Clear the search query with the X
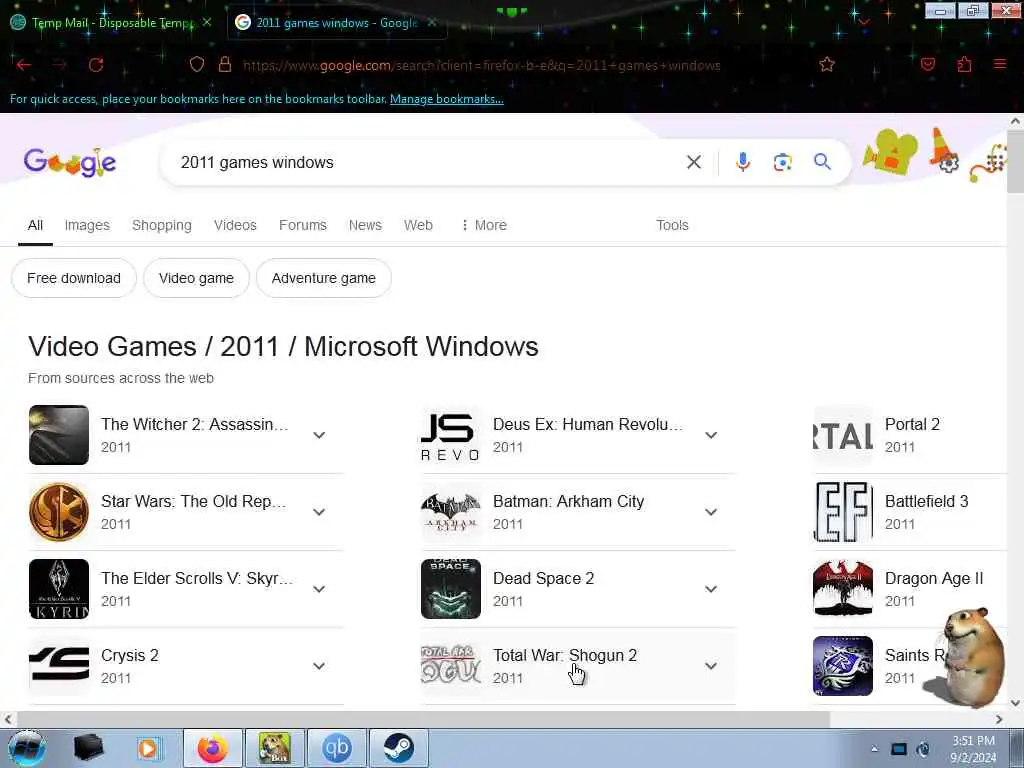The image size is (1024, 768). (694, 162)
